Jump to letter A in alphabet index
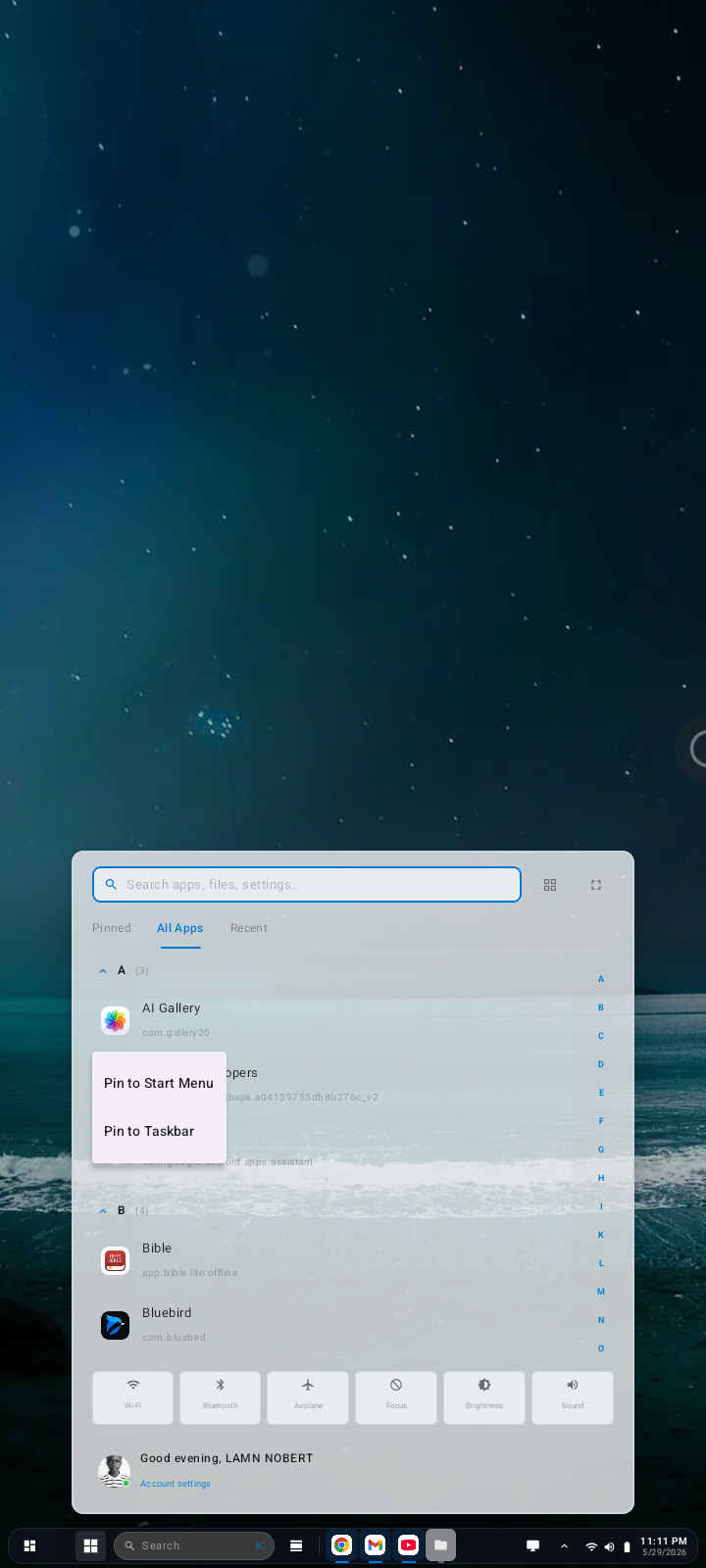Screen dimensions: 706x1568 (x=601, y=979)
